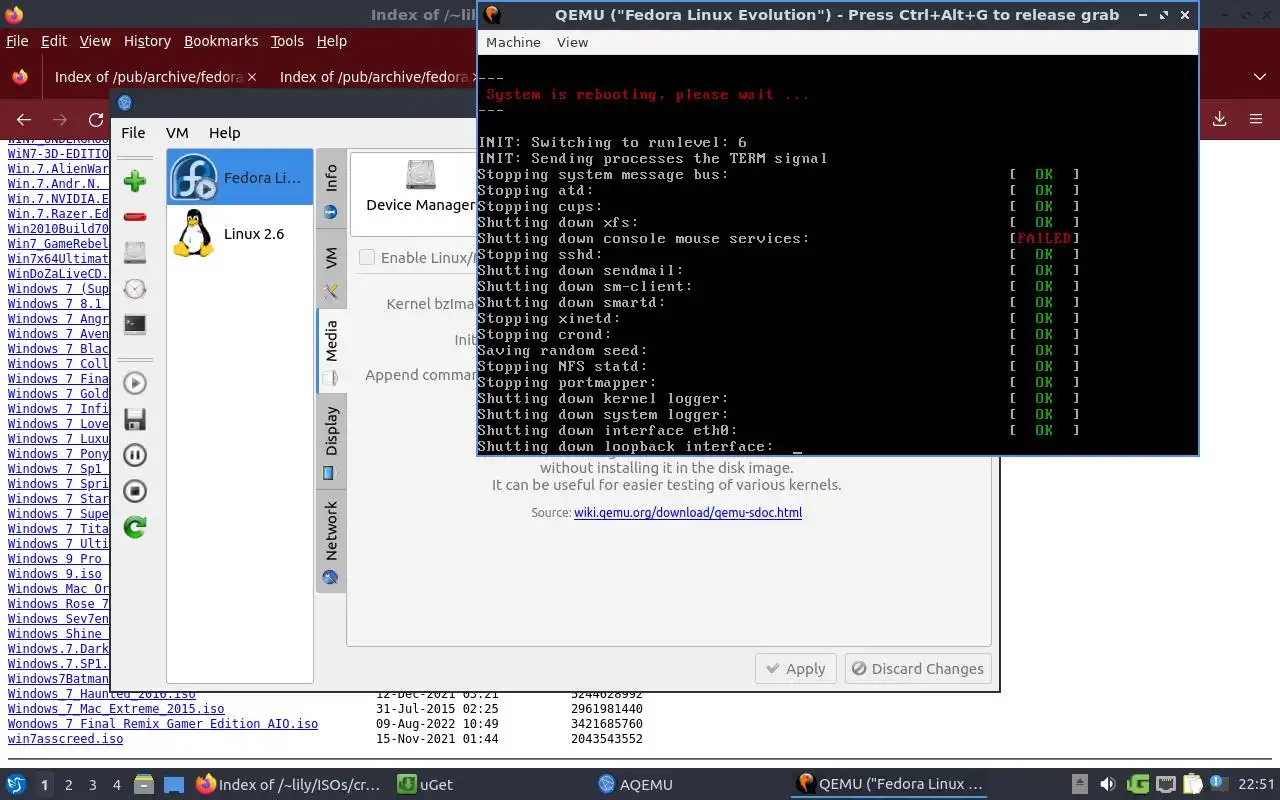Switch to workspace 4 on the taskbar
The width and height of the screenshot is (1280, 800).
[x=117, y=785]
